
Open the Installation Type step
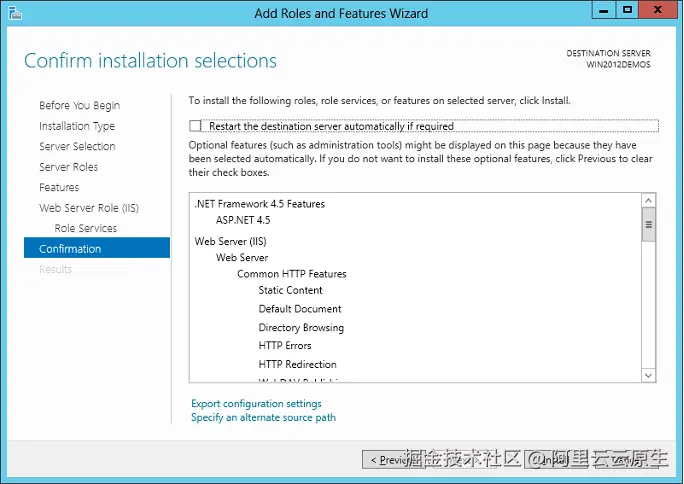pos(77,126)
